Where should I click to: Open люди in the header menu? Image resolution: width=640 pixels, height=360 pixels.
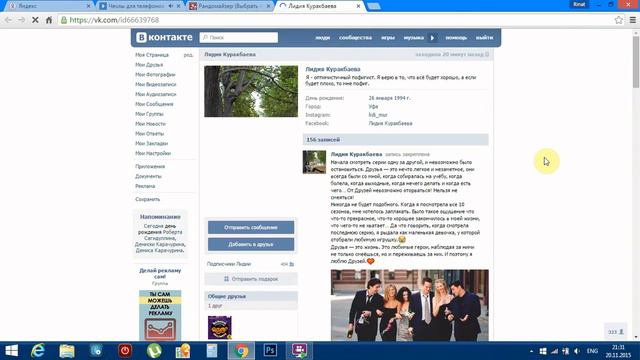322,38
